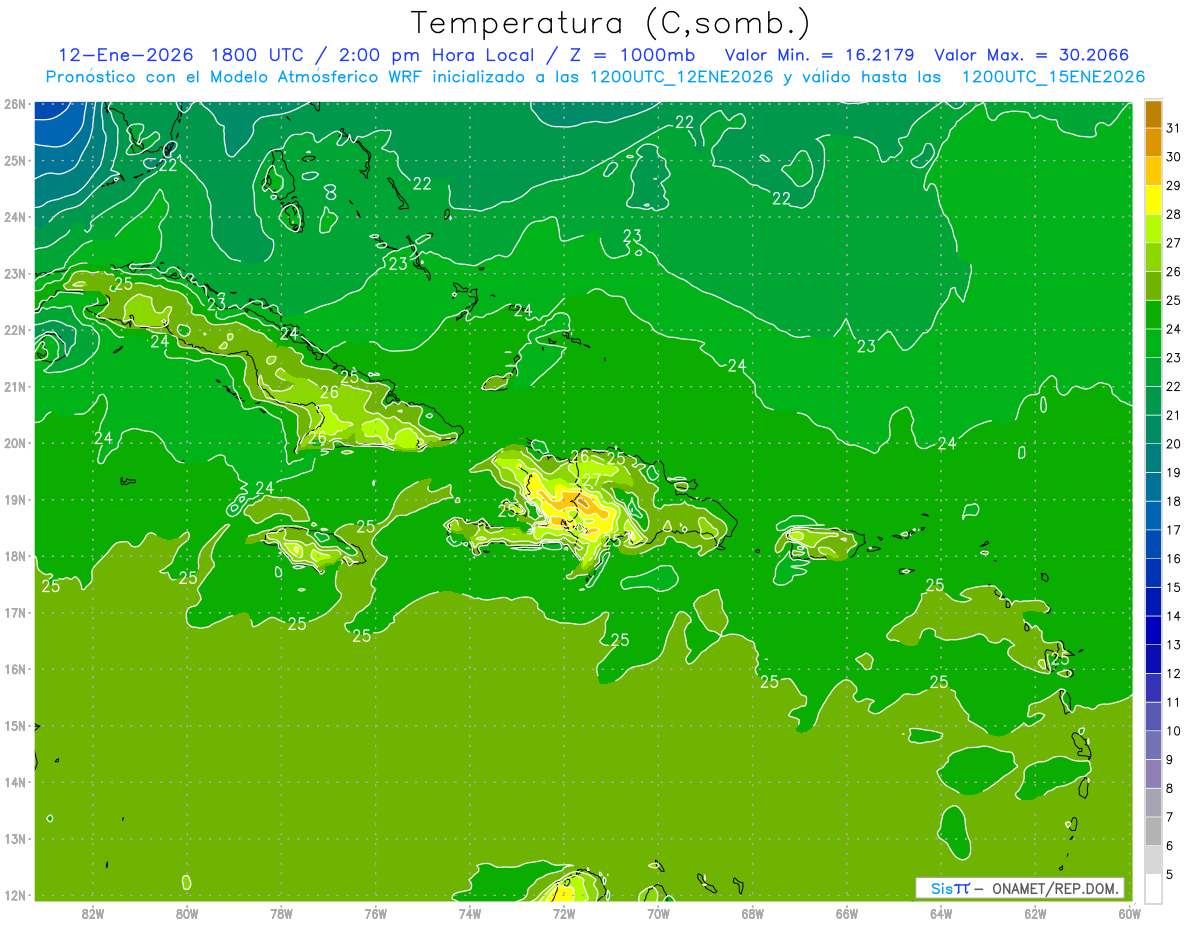Click the 70W longitude axis label
This screenshot has width=1200, height=927.
tap(658, 913)
